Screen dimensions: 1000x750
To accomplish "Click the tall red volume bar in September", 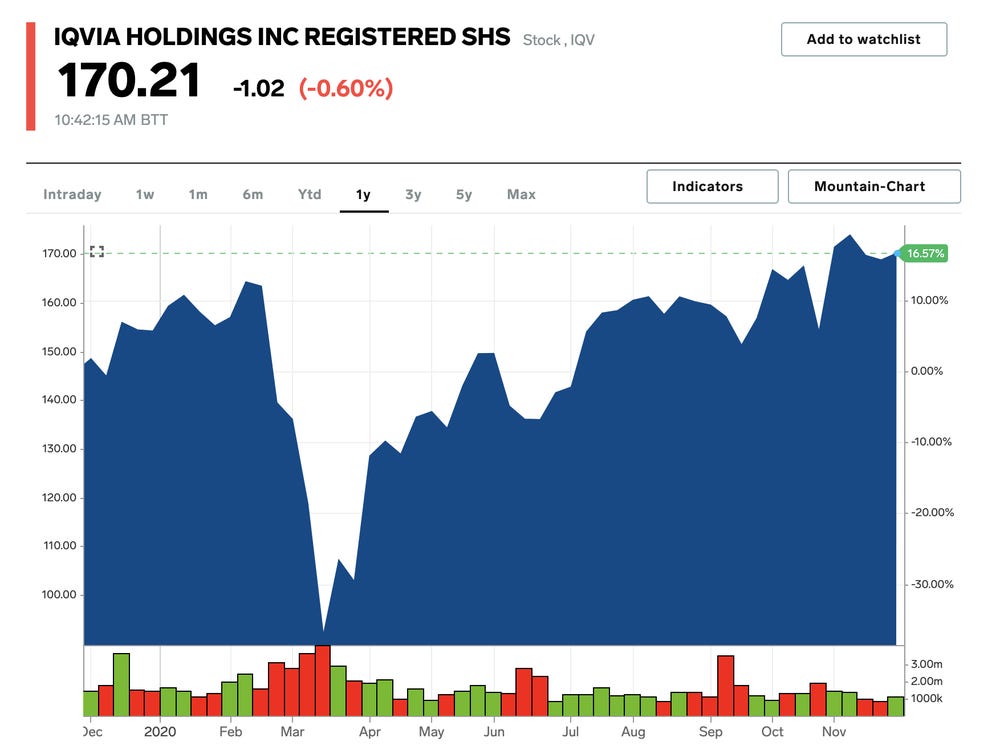I will click(726, 686).
